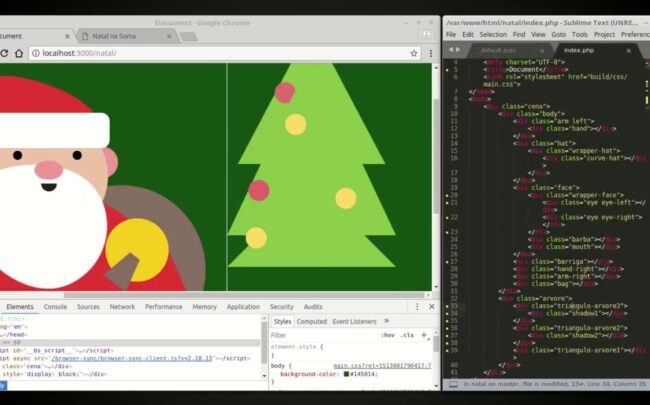
Task: Open Sublime Text View menu
Action: pos(538,34)
